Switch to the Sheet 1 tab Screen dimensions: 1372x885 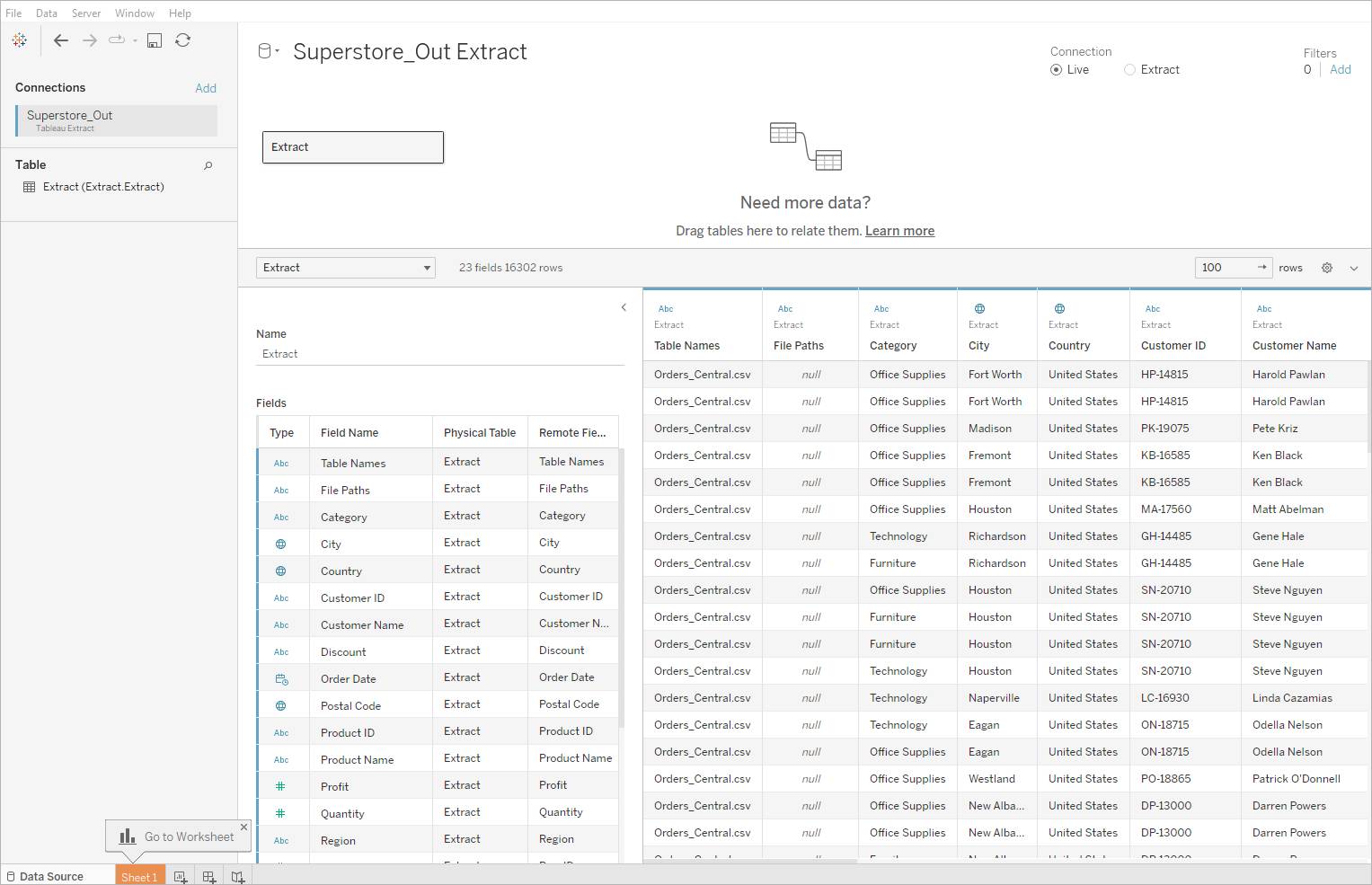click(x=139, y=877)
